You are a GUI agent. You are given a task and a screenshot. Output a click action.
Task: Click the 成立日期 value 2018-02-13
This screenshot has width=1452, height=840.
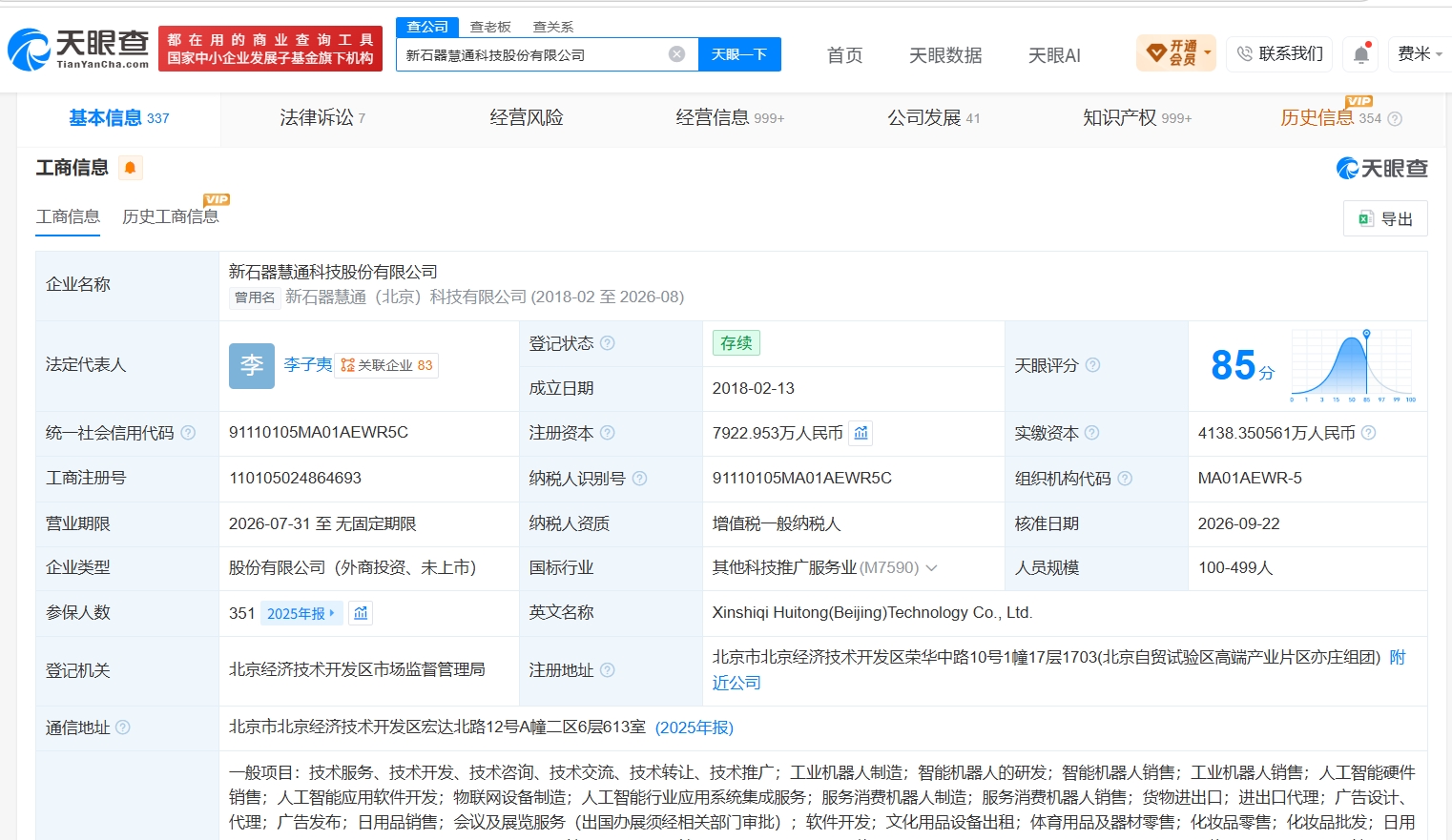tap(754, 389)
